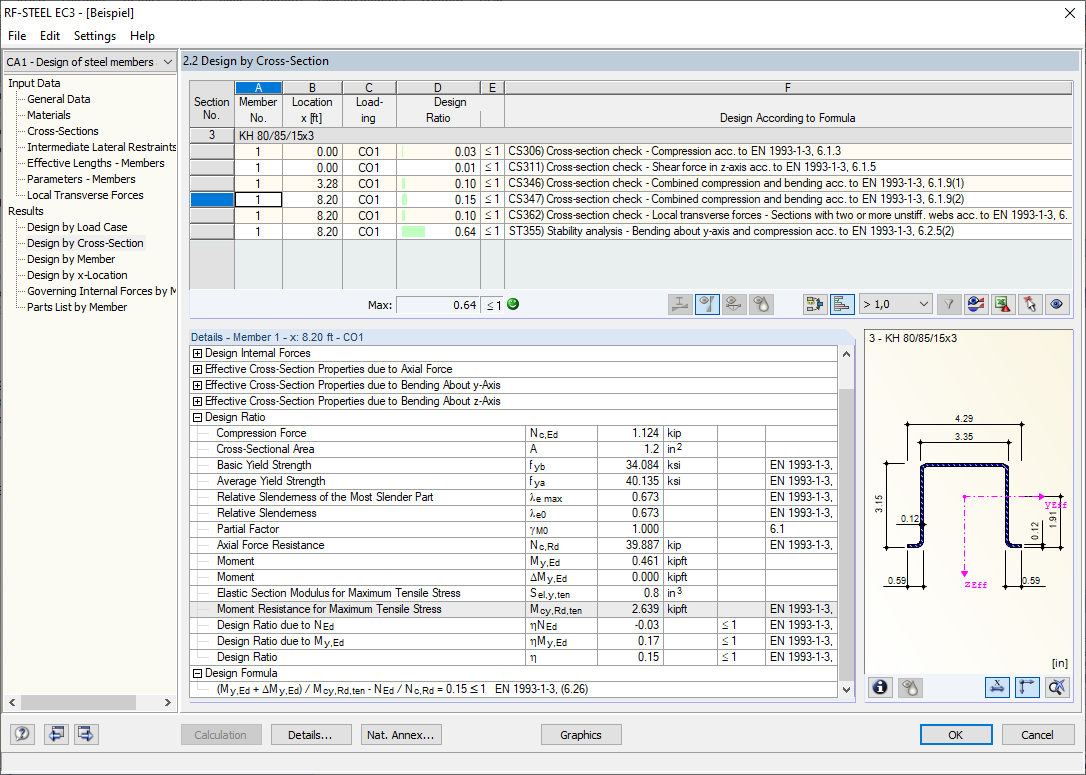
Task: Collapse the Design Ratio section
Action: [198, 417]
